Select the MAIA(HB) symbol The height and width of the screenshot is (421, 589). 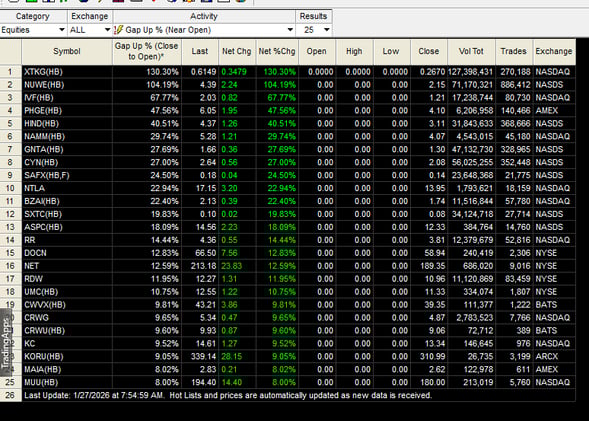click(x=42, y=370)
